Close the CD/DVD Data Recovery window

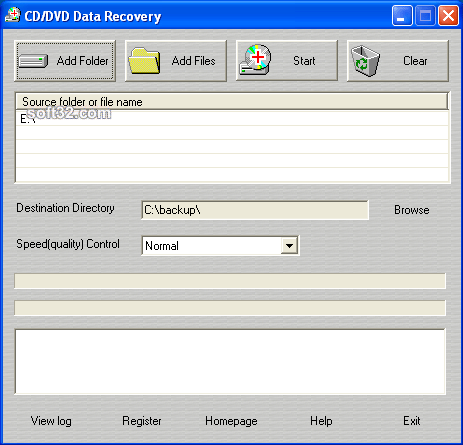[x=448, y=16]
